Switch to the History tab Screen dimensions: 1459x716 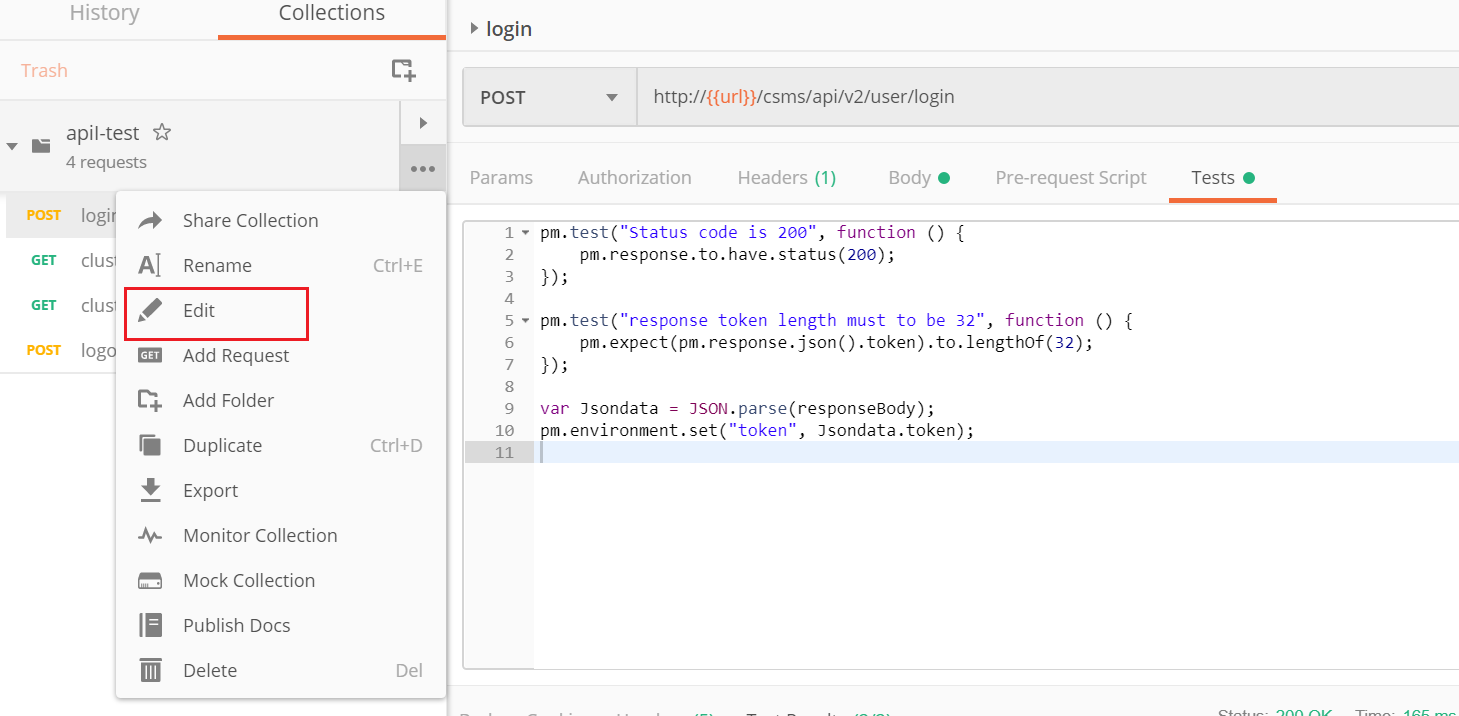pos(105,14)
